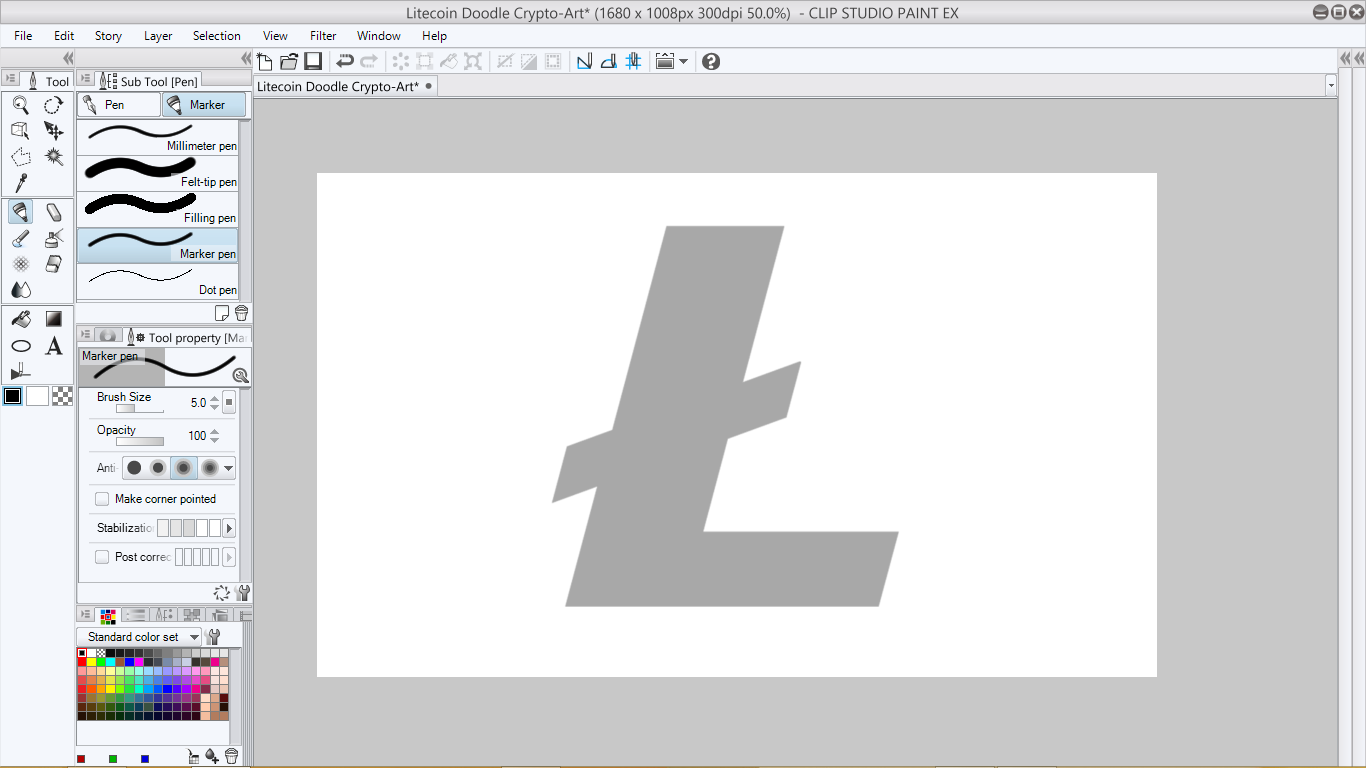Enable Make corner pointed checkbox
The height and width of the screenshot is (768, 1366).
coord(102,499)
